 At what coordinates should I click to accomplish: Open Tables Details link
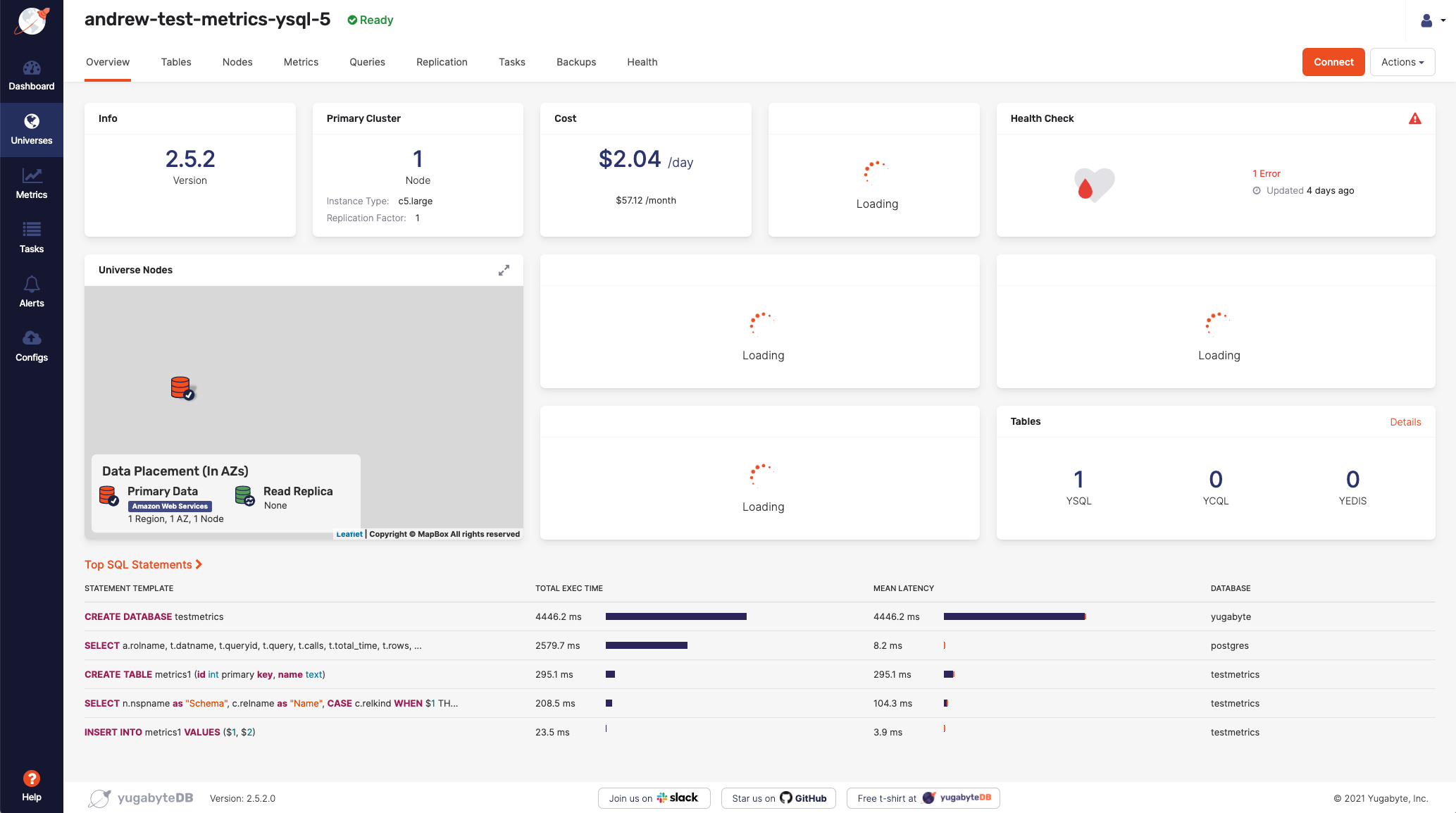coord(1405,421)
